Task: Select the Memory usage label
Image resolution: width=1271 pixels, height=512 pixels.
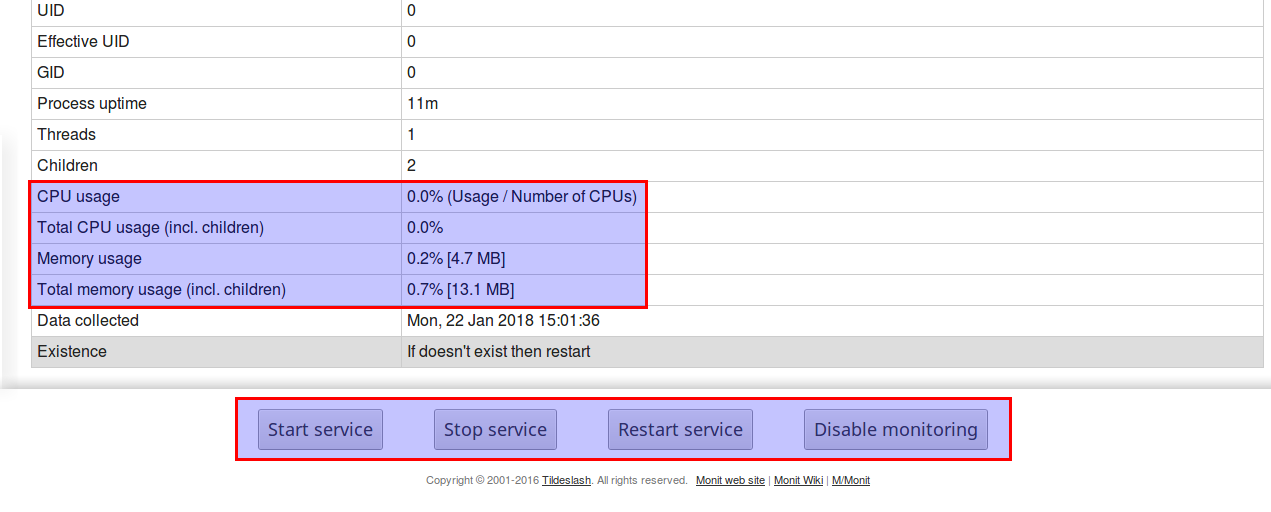Action: (89, 259)
